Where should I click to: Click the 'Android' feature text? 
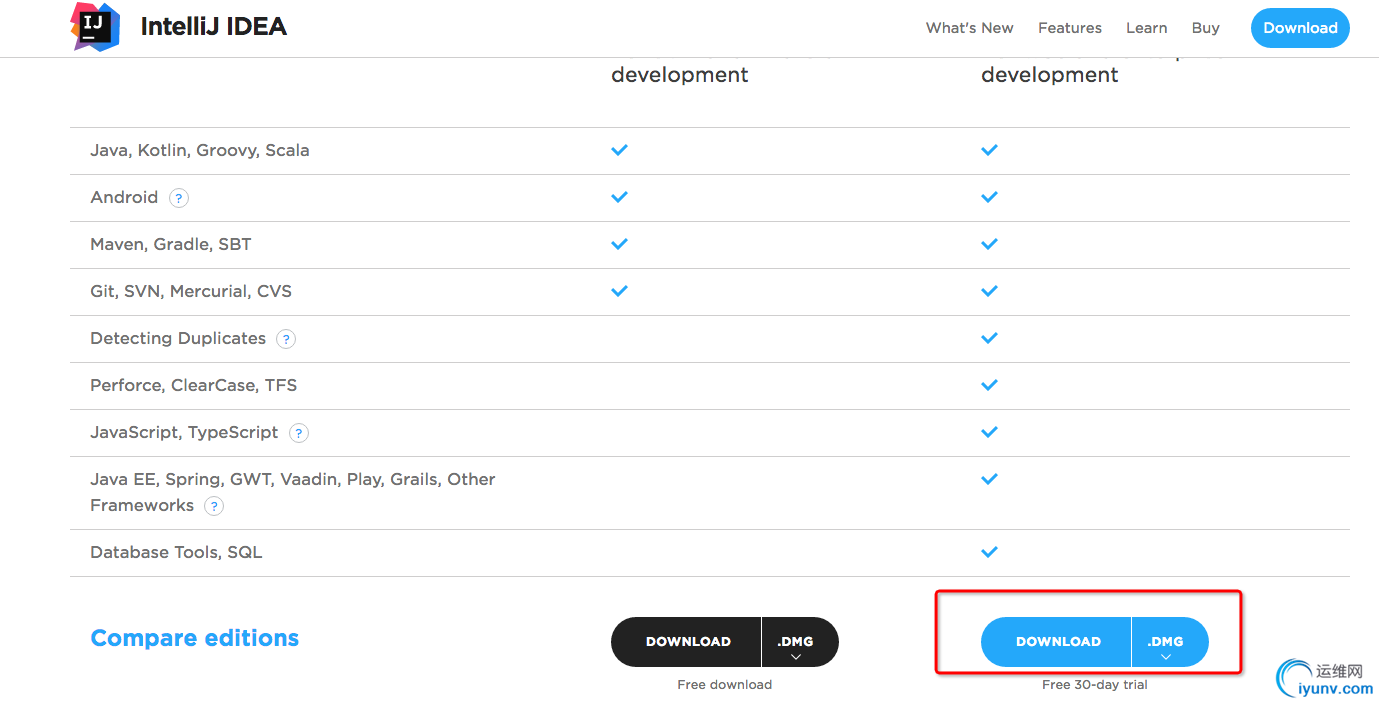124,198
